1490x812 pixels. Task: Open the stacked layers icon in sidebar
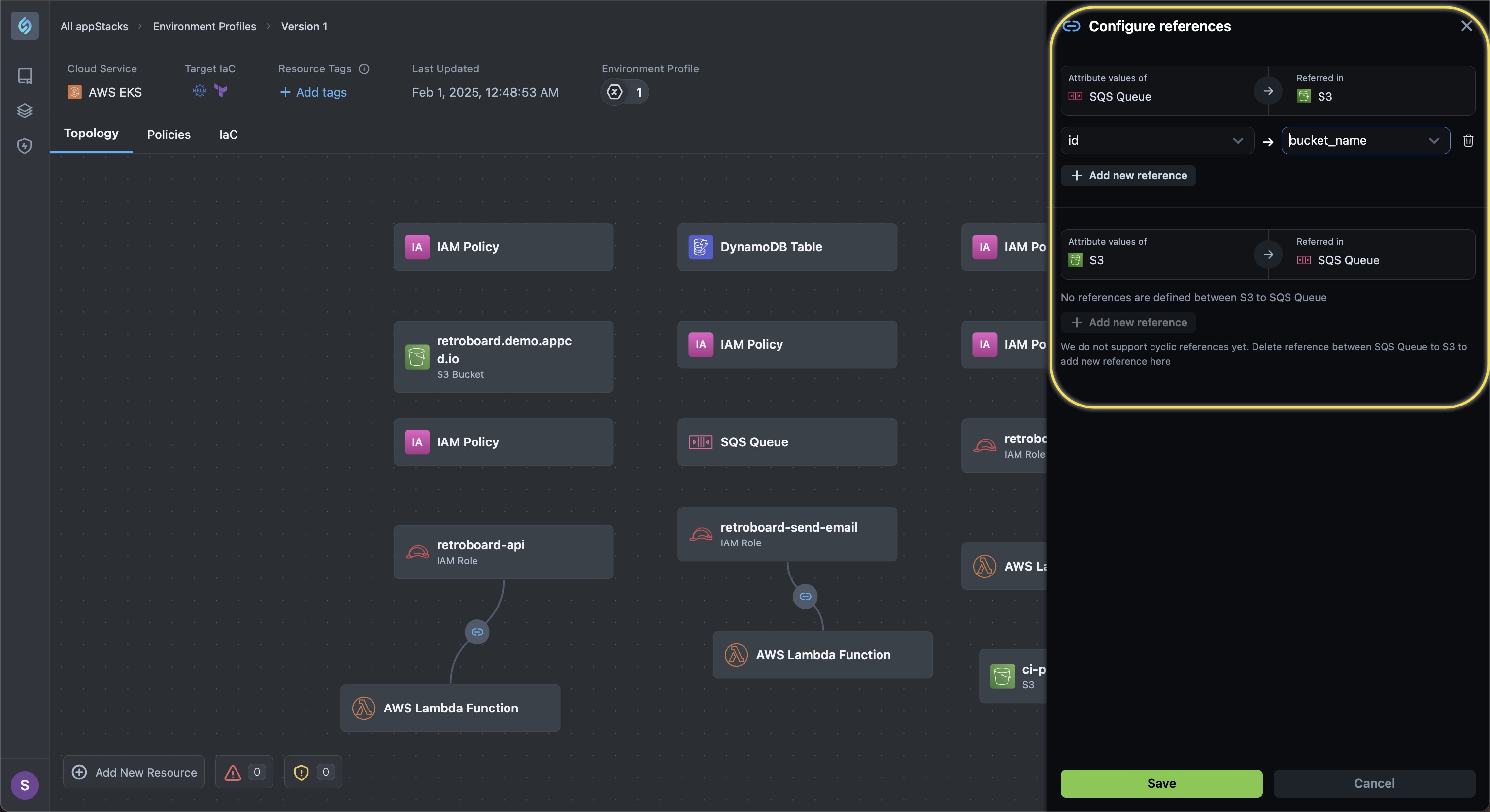(x=25, y=110)
